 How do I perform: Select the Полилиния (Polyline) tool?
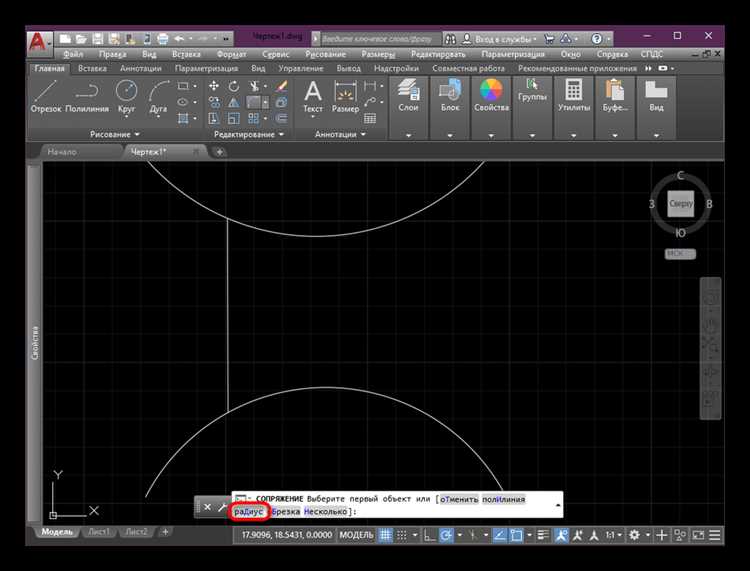click(87, 94)
